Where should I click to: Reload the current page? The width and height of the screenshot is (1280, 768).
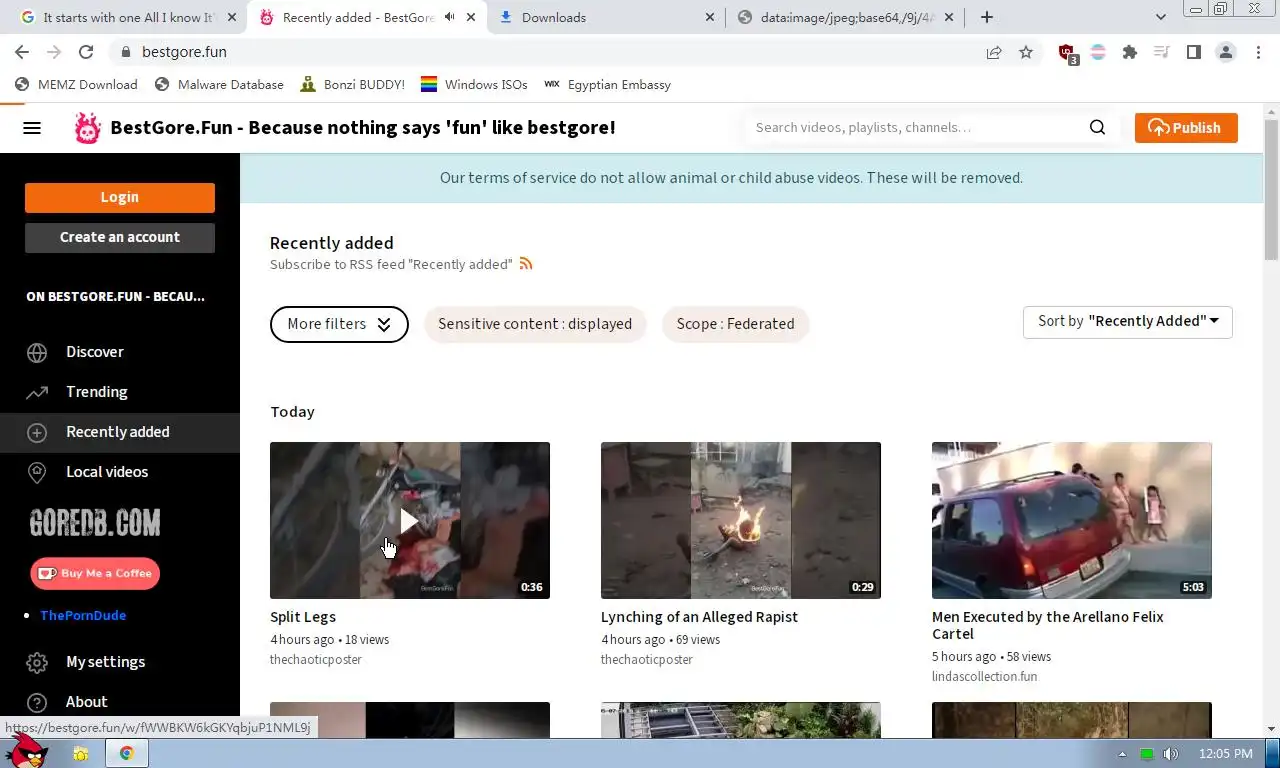click(86, 52)
